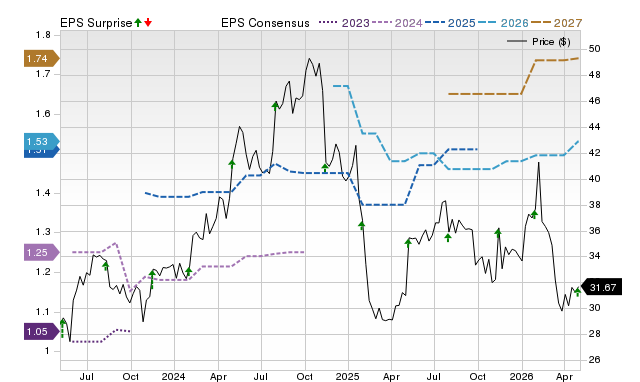Click the EPS Consensus legend label
640x382 pixels.
click(265, 23)
